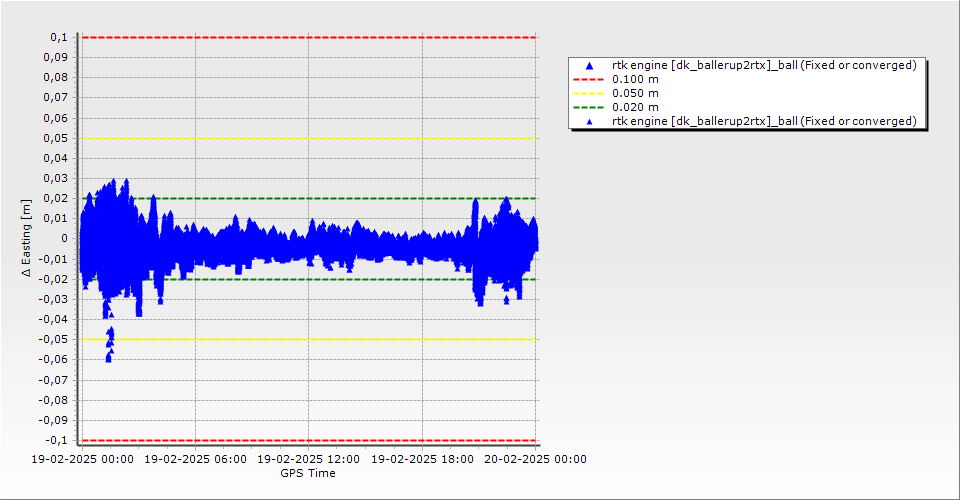Click the -0,07 y-axis tick label
The height and width of the screenshot is (500, 960).
[x=53, y=380]
